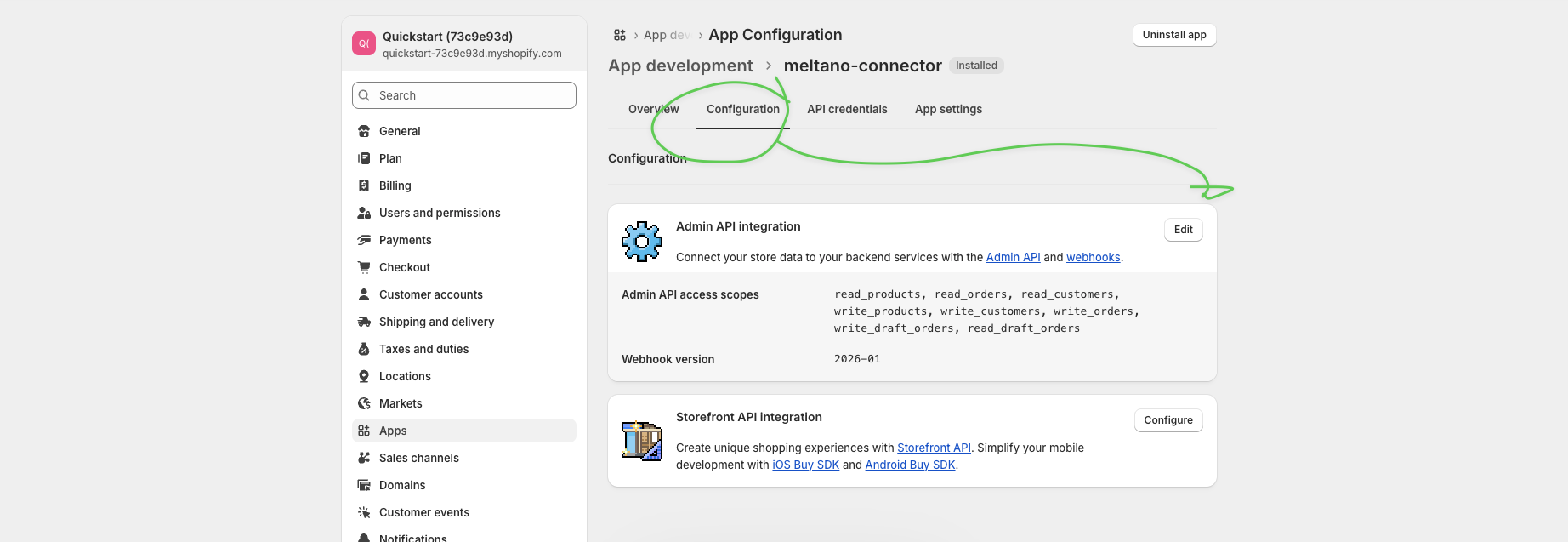This screenshot has height=542, width=1568.
Task: Select the Configuration tab
Action: point(743,109)
